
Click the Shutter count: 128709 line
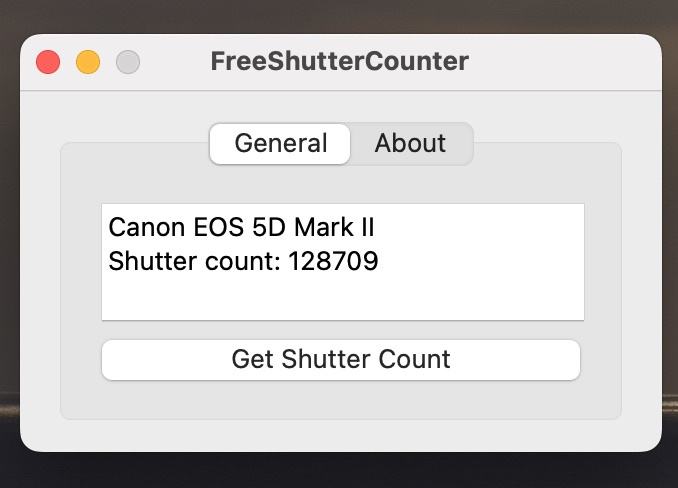click(x=243, y=262)
